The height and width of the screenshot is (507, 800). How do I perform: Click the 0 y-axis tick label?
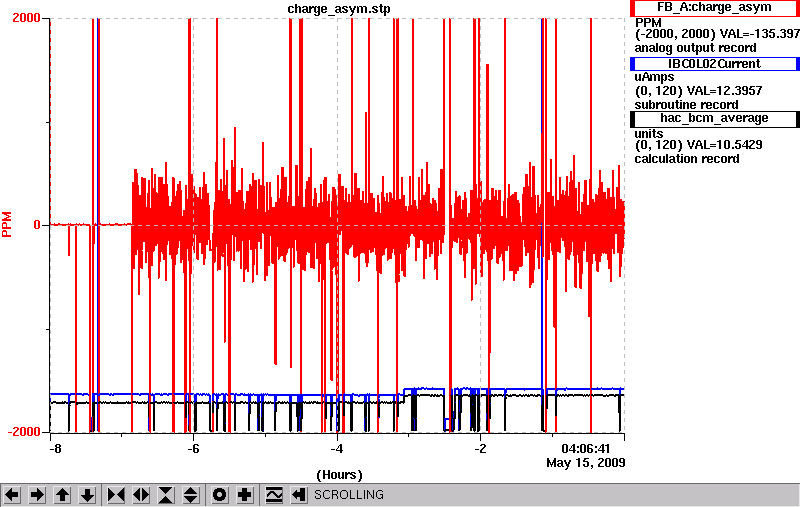click(37, 225)
